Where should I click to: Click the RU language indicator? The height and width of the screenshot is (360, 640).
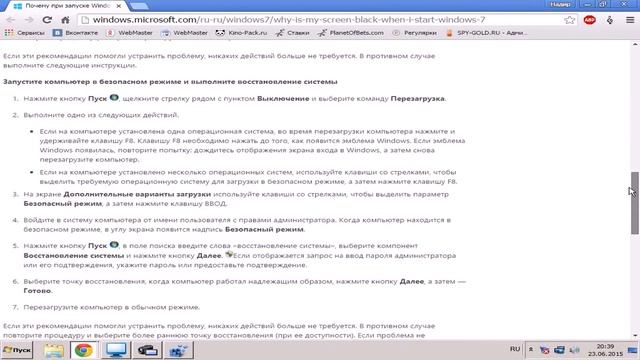515,349
